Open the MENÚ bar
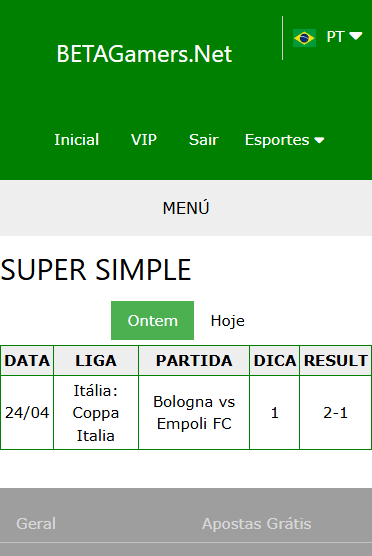 186,208
